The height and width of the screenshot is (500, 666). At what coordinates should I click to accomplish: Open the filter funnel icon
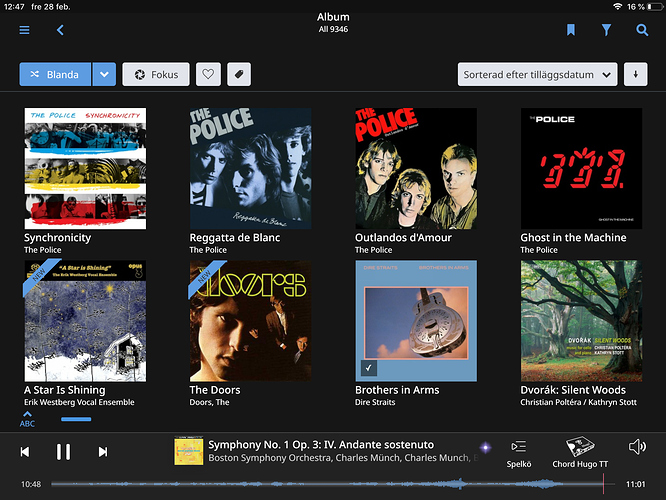point(606,30)
